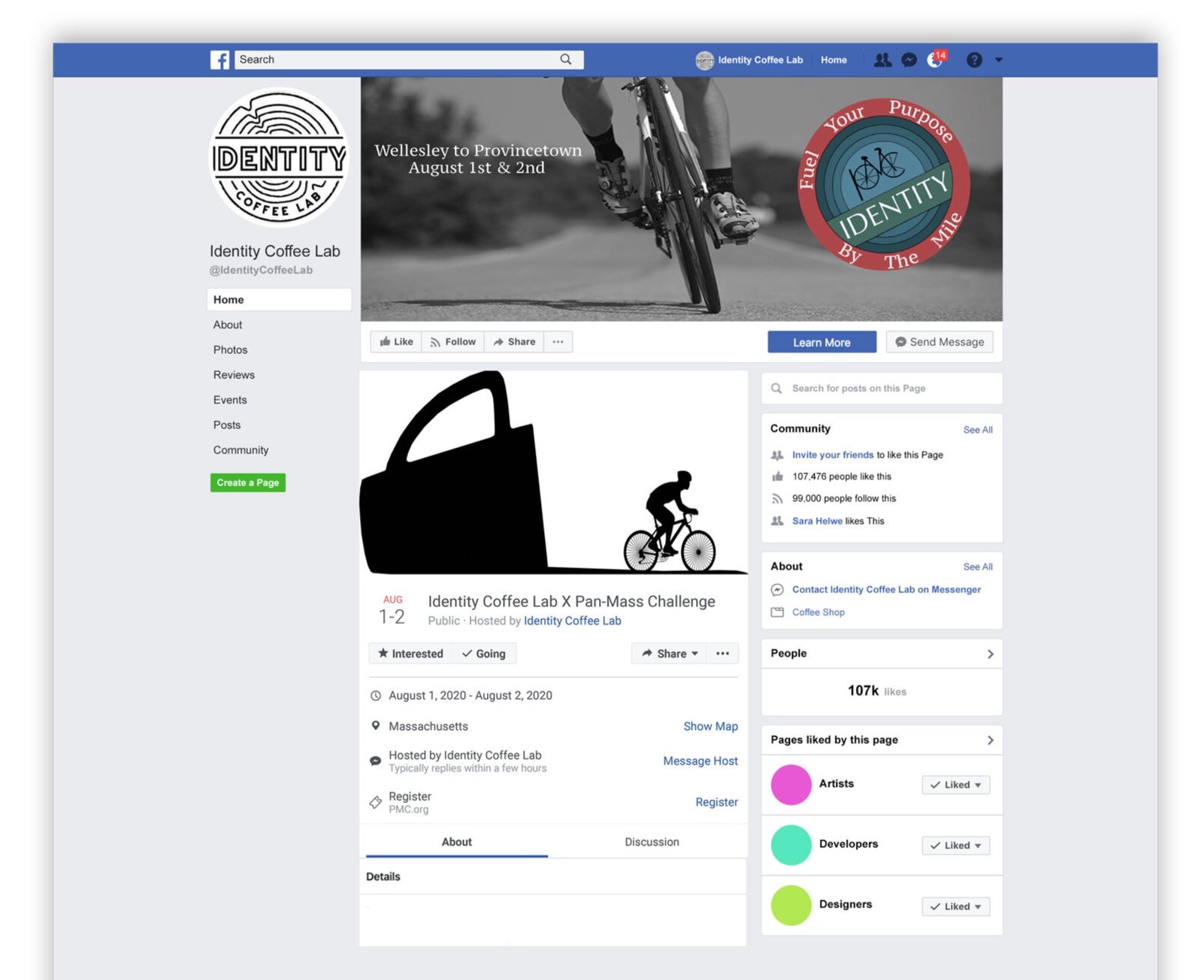The height and width of the screenshot is (980, 1204).
Task: Click Identity Coffee Lab profile avatar in top bar
Action: 704,60
